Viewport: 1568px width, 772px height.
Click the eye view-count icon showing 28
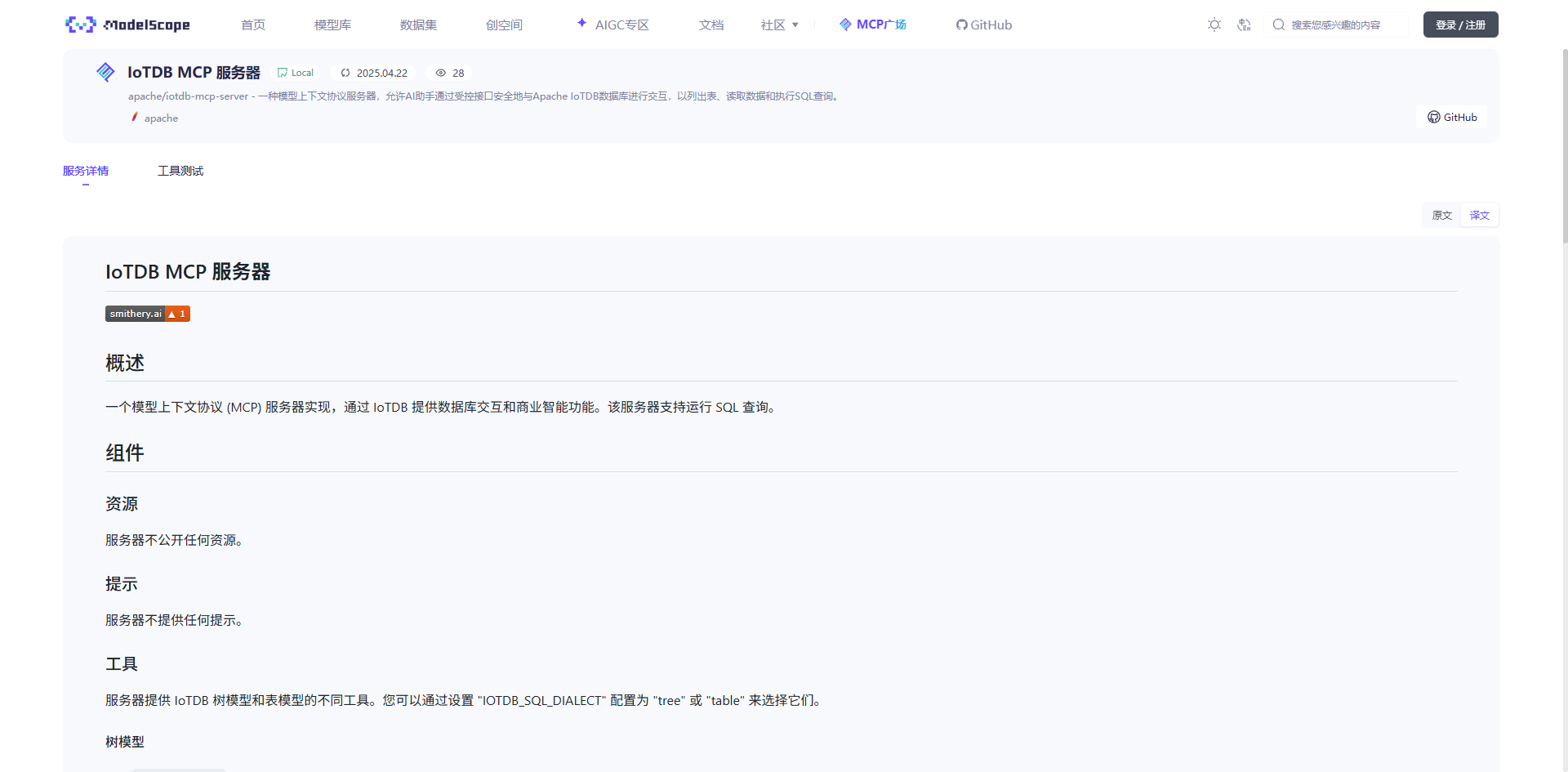440,73
